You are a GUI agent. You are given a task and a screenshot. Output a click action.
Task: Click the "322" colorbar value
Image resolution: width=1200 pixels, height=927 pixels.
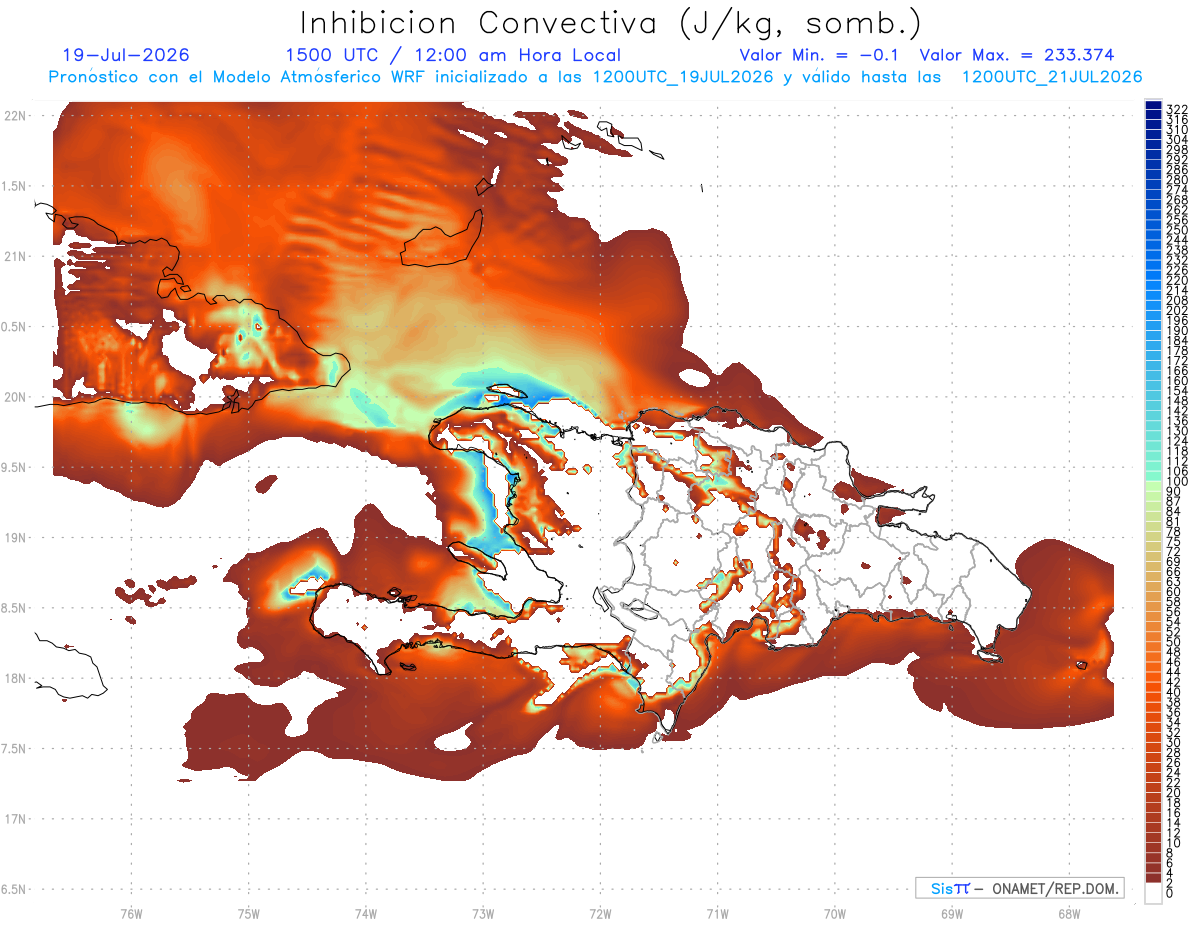coord(1176,109)
